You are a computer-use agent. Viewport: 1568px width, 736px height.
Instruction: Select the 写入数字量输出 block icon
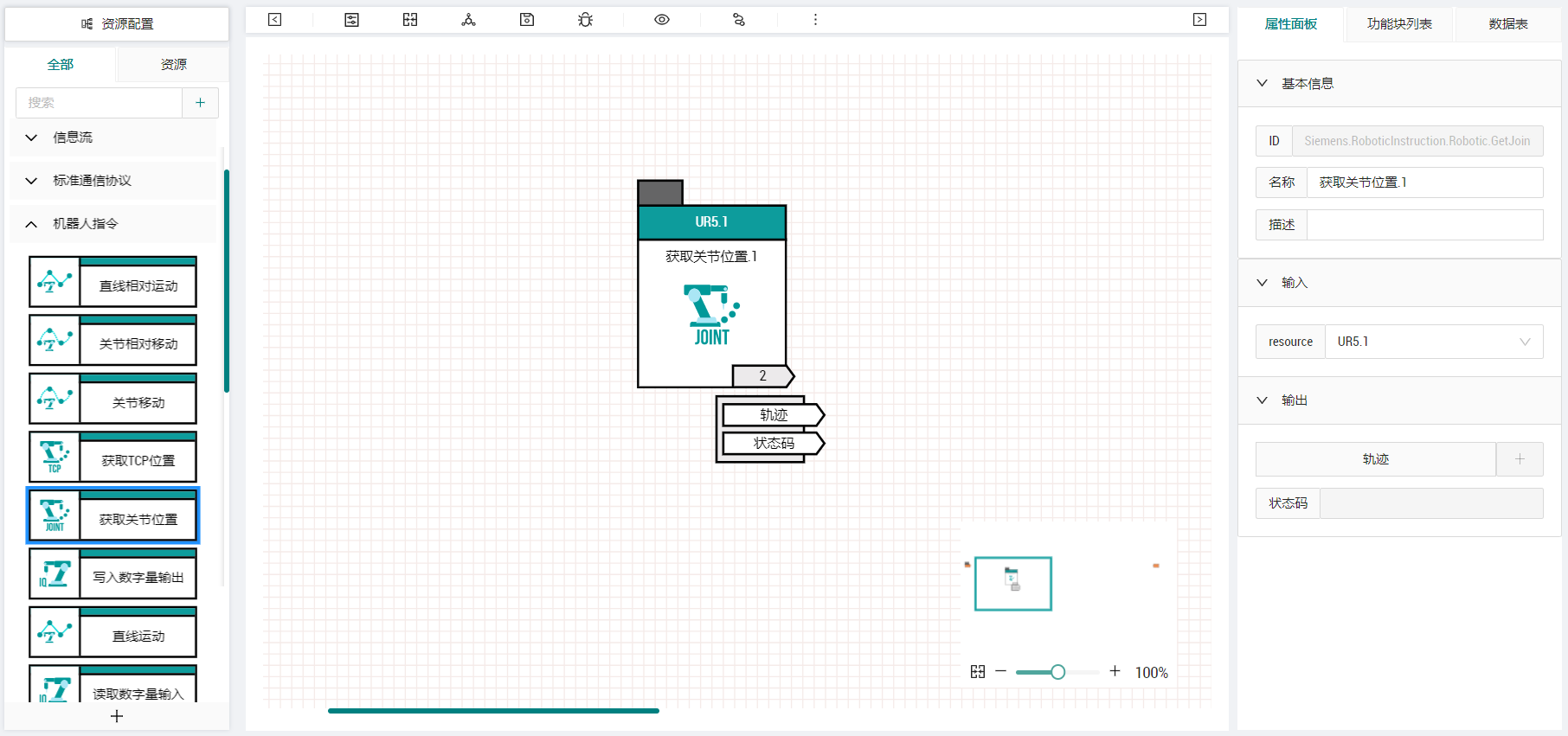coord(55,573)
